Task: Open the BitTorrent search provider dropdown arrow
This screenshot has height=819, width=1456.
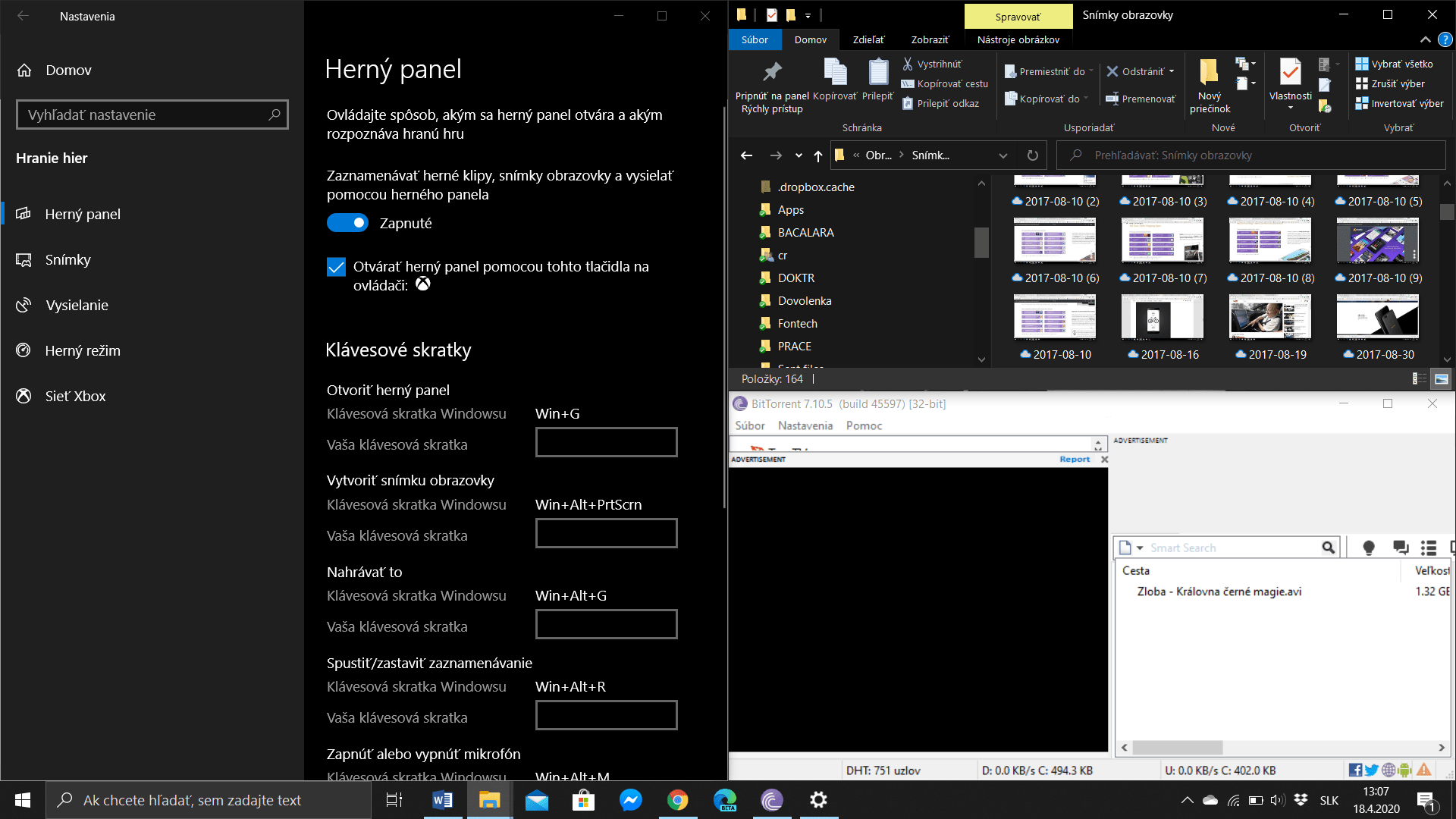Action: 1140,548
